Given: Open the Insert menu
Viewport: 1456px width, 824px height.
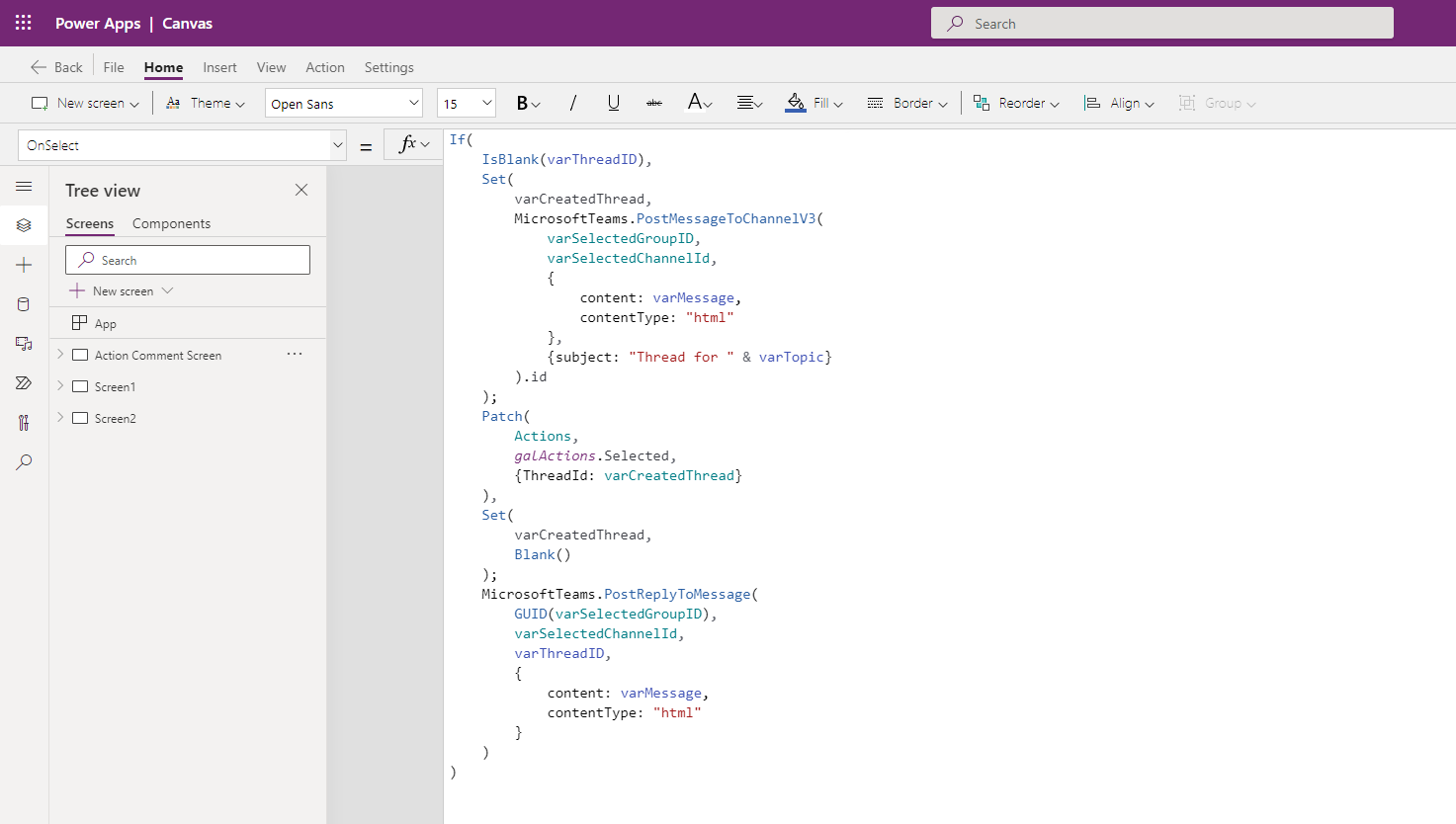Looking at the screenshot, I should [x=219, y=67].
